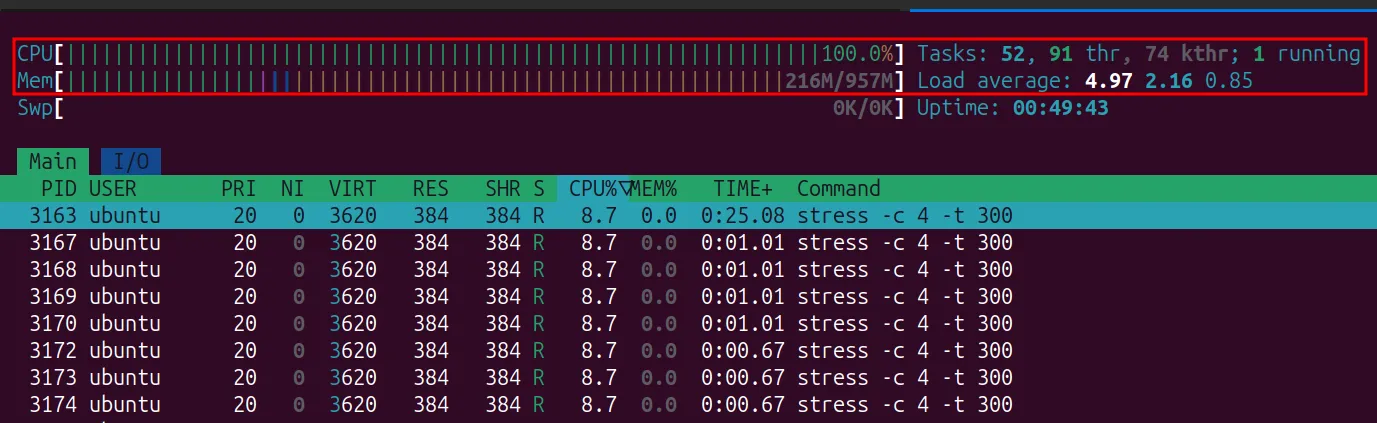The image size is (1377, 423).
Task: Click the PID cell reading 3169
Action: [53, 296]
